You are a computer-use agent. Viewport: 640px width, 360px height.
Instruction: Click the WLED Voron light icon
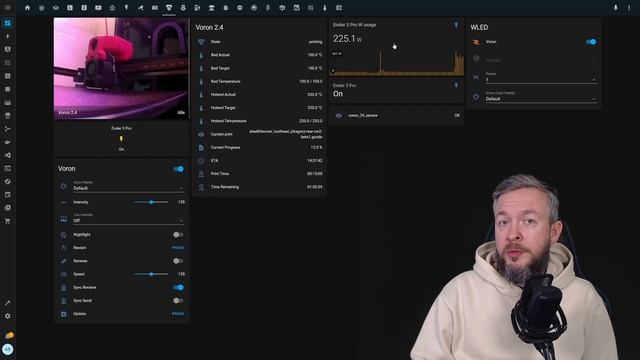tap(476, 42)
